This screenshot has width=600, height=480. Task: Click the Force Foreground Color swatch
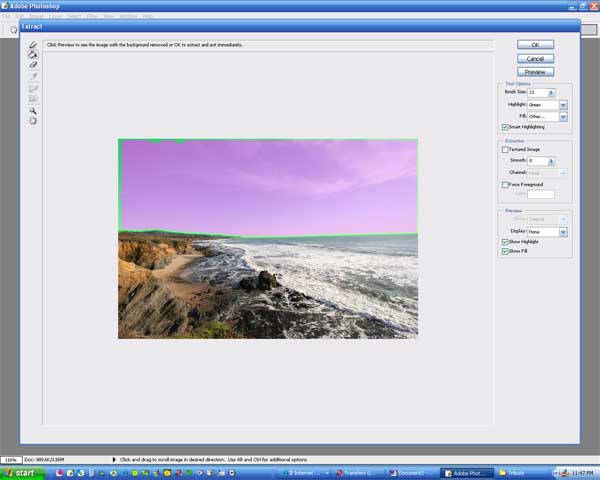tap(541, 194)
